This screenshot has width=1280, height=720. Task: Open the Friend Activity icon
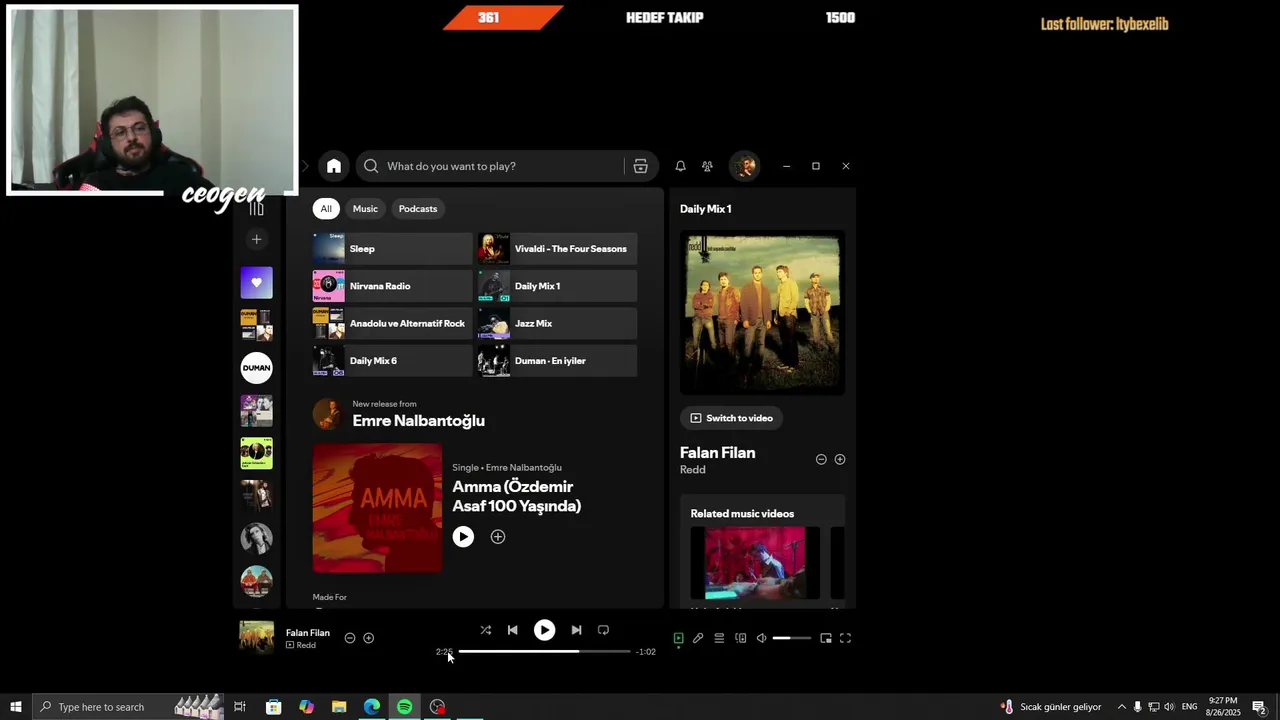click(x=707, y=166)
